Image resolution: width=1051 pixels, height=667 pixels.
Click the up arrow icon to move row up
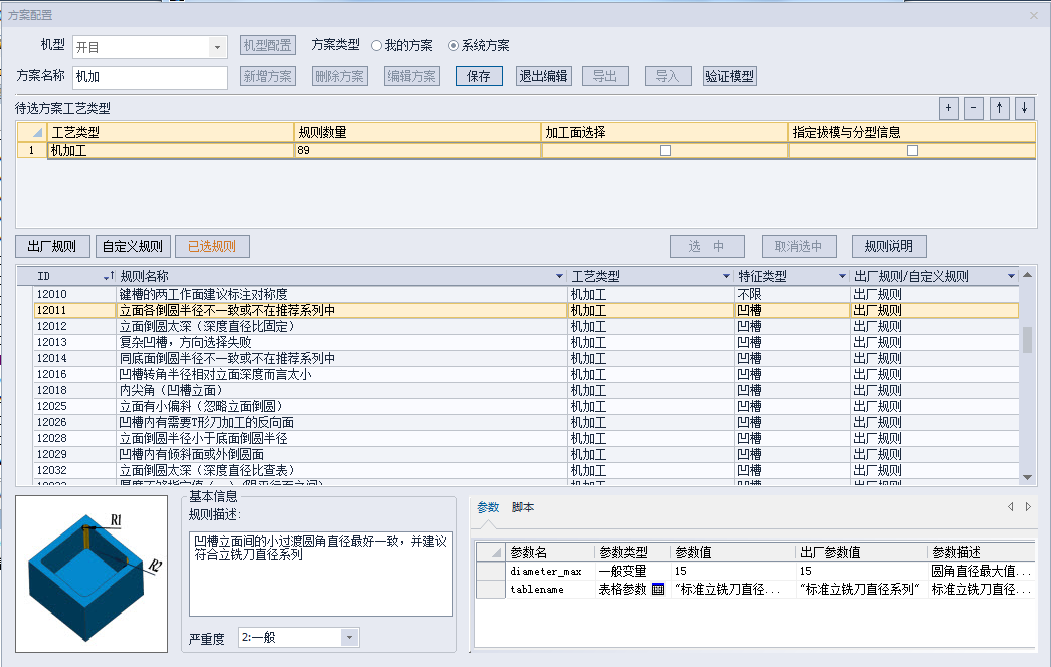(999, 107)
